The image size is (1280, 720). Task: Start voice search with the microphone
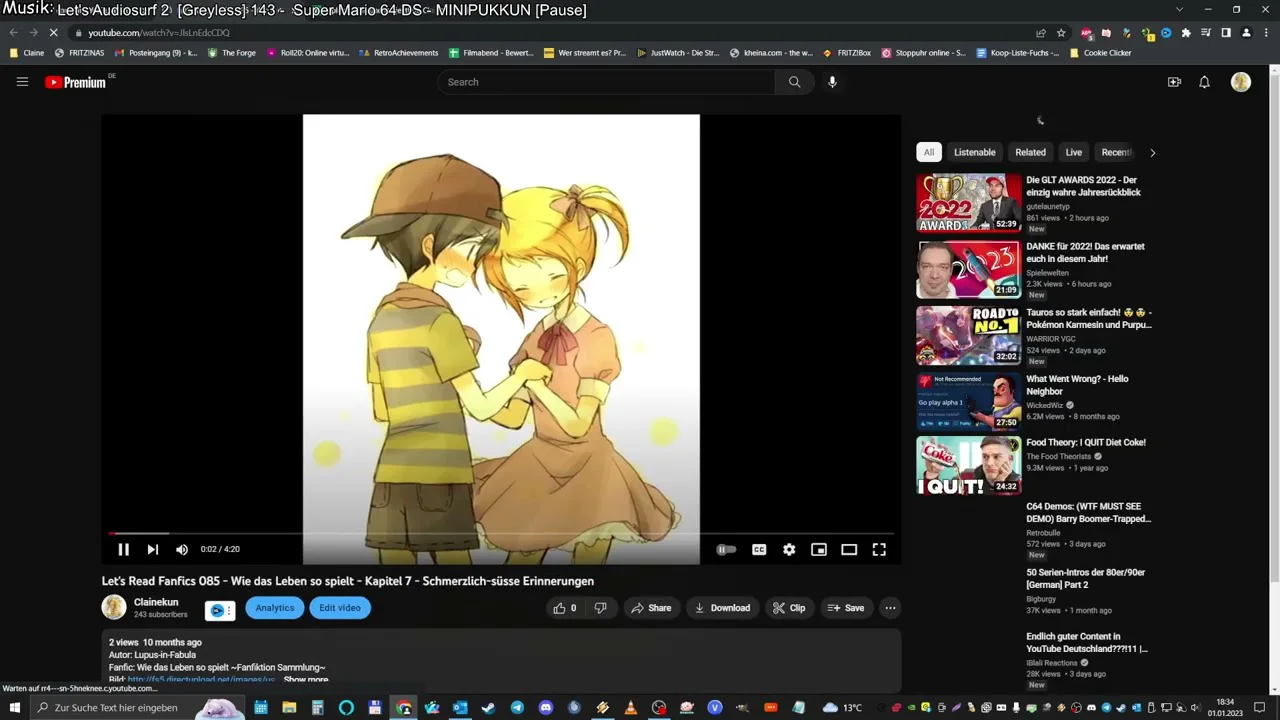[x=832, y=82]
